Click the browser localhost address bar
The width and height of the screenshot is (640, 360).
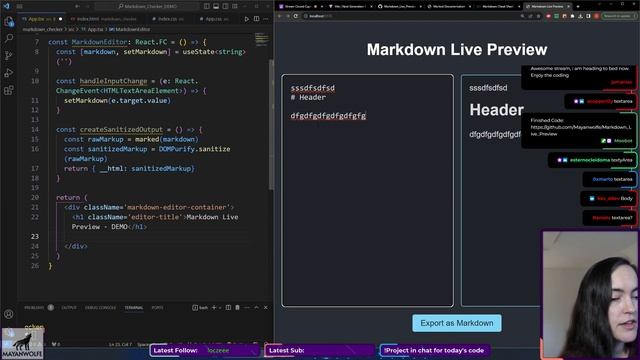(410, 16)
